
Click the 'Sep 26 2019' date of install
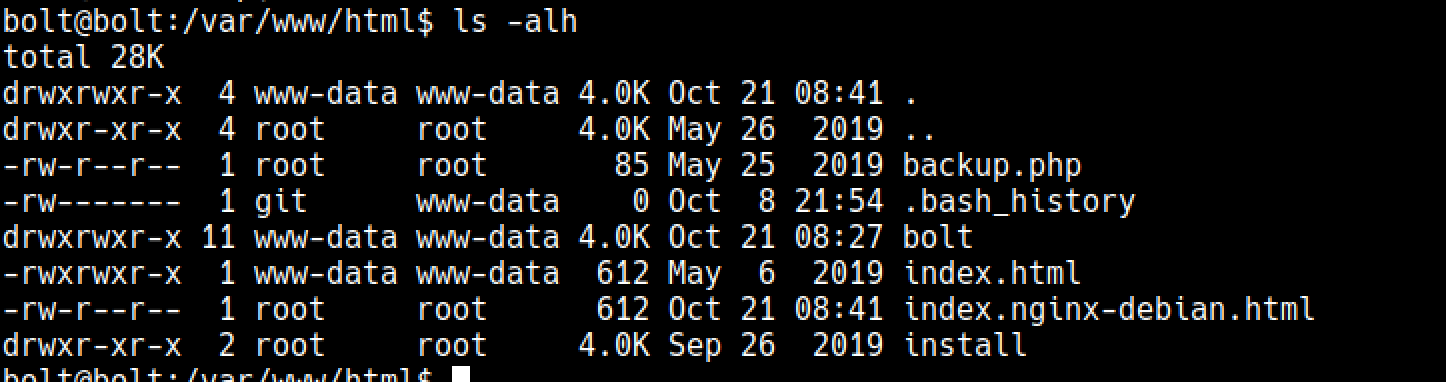pos(776,345)
